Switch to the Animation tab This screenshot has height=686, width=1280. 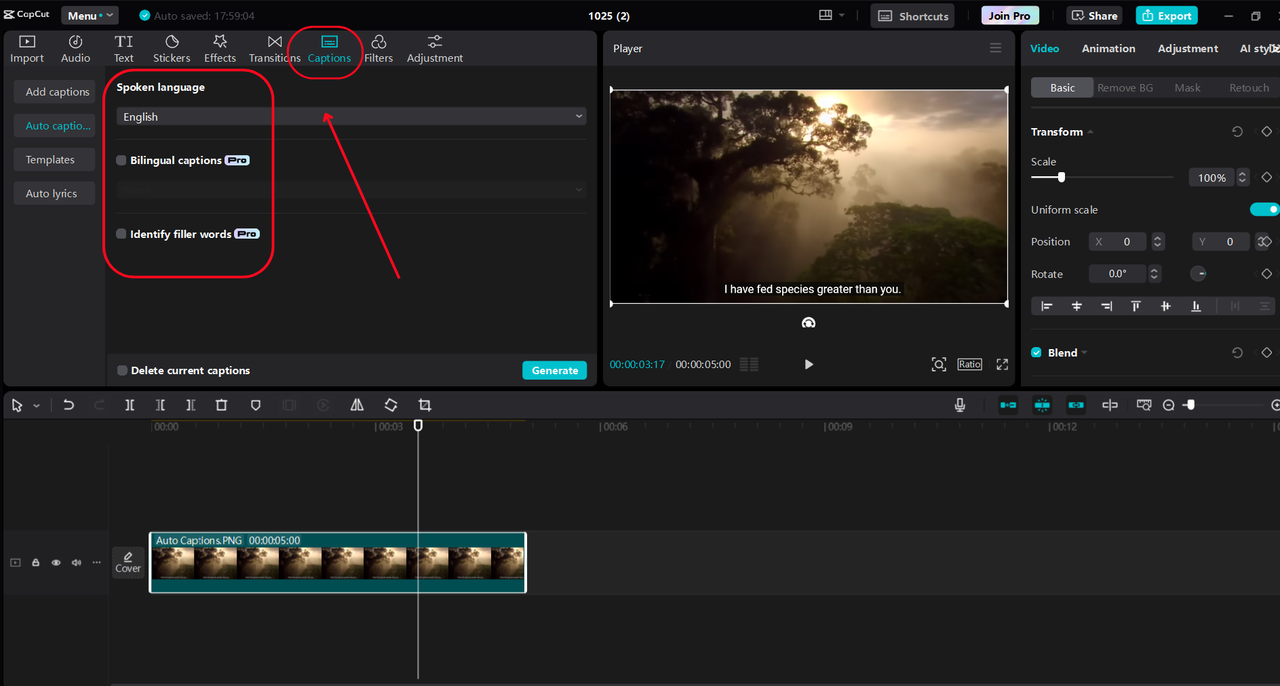1108,48
